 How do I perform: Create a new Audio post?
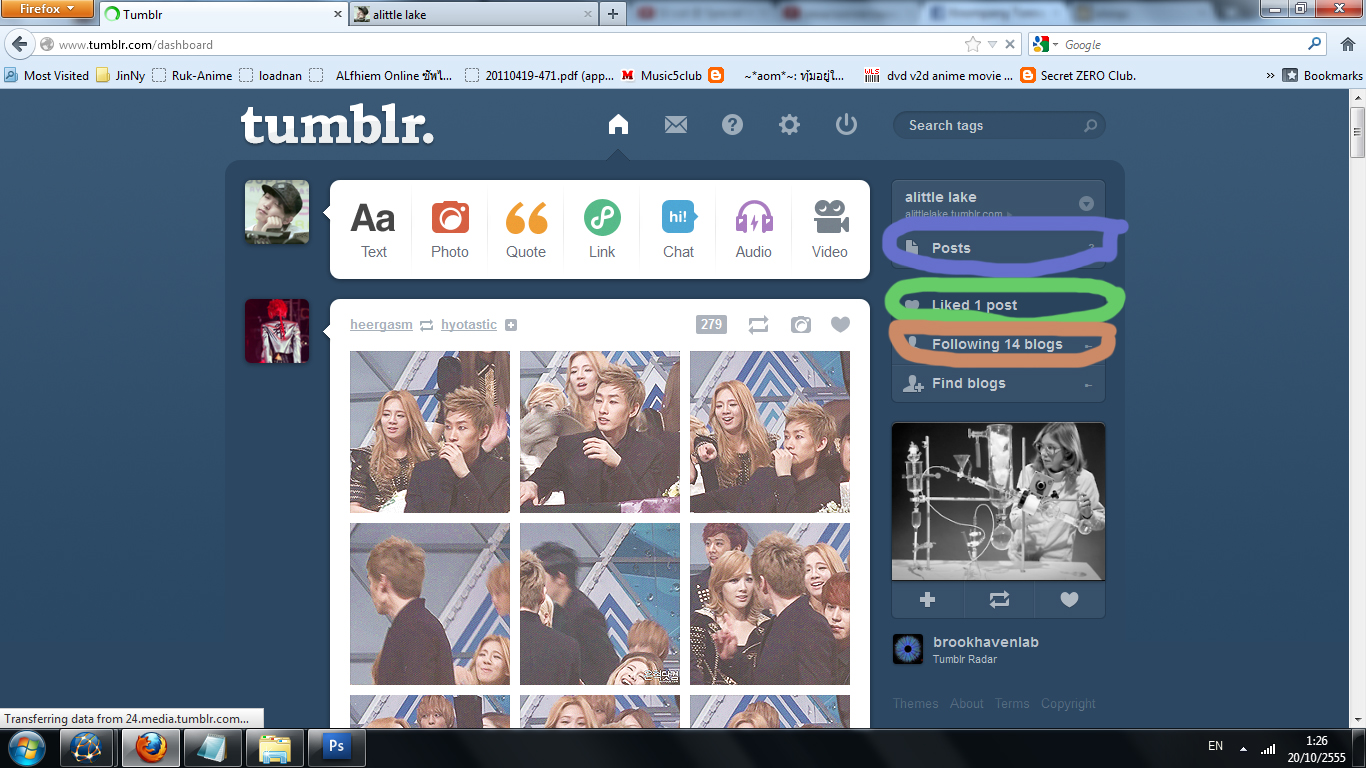point(754,230)
